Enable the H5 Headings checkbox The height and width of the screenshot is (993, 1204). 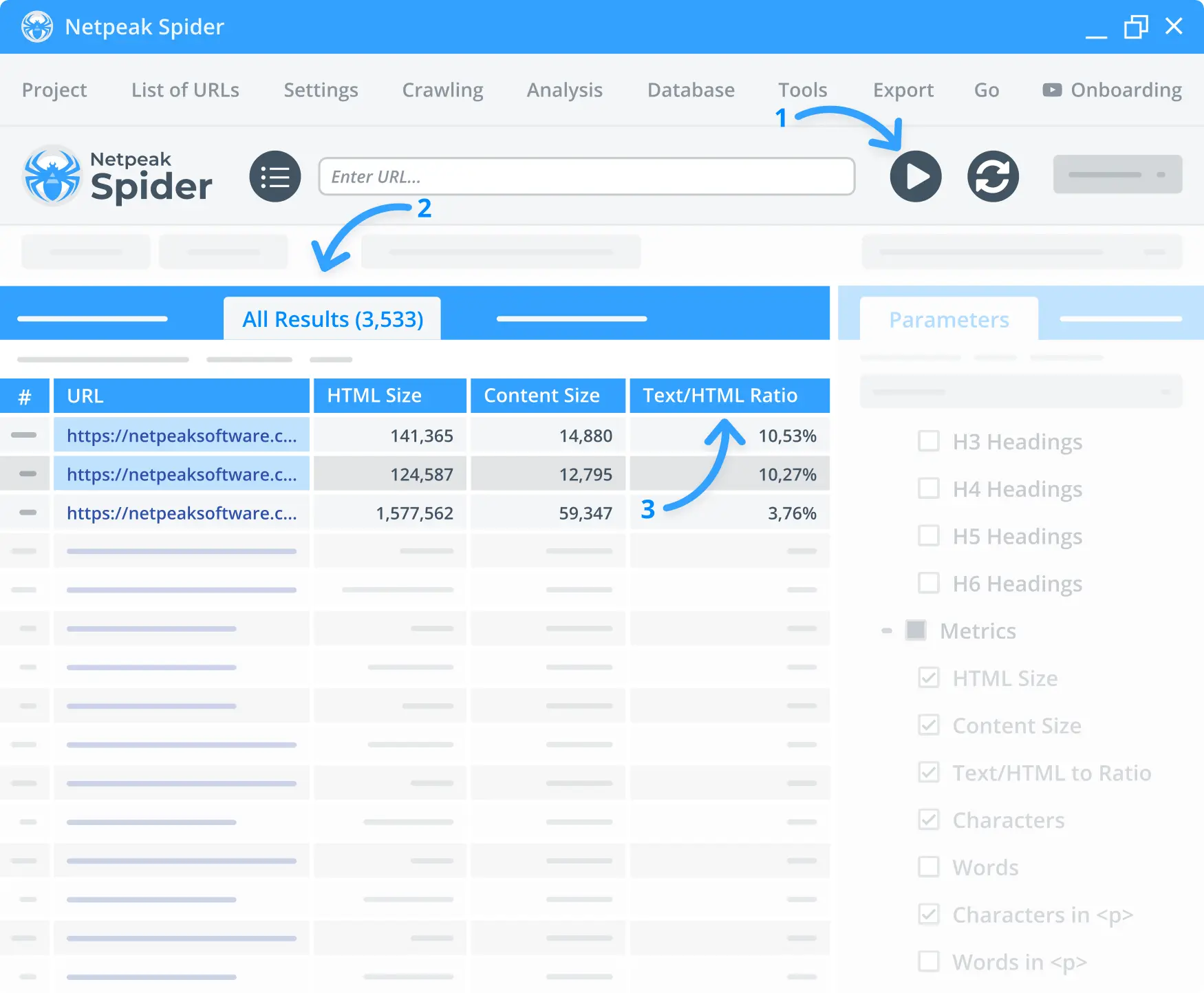pyautogui.click(x=929, y=535)
